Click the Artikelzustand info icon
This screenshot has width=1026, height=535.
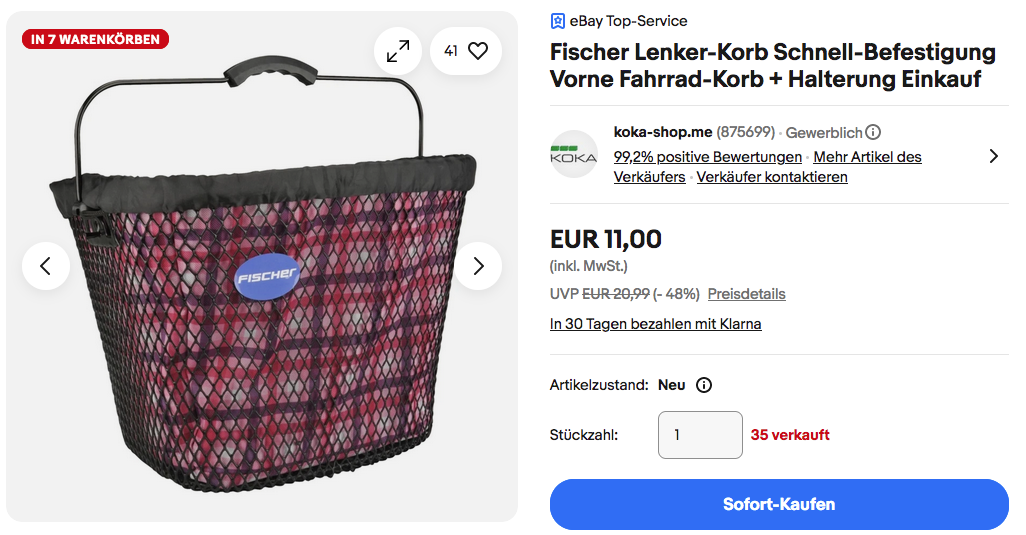click(x=703, y=385)
